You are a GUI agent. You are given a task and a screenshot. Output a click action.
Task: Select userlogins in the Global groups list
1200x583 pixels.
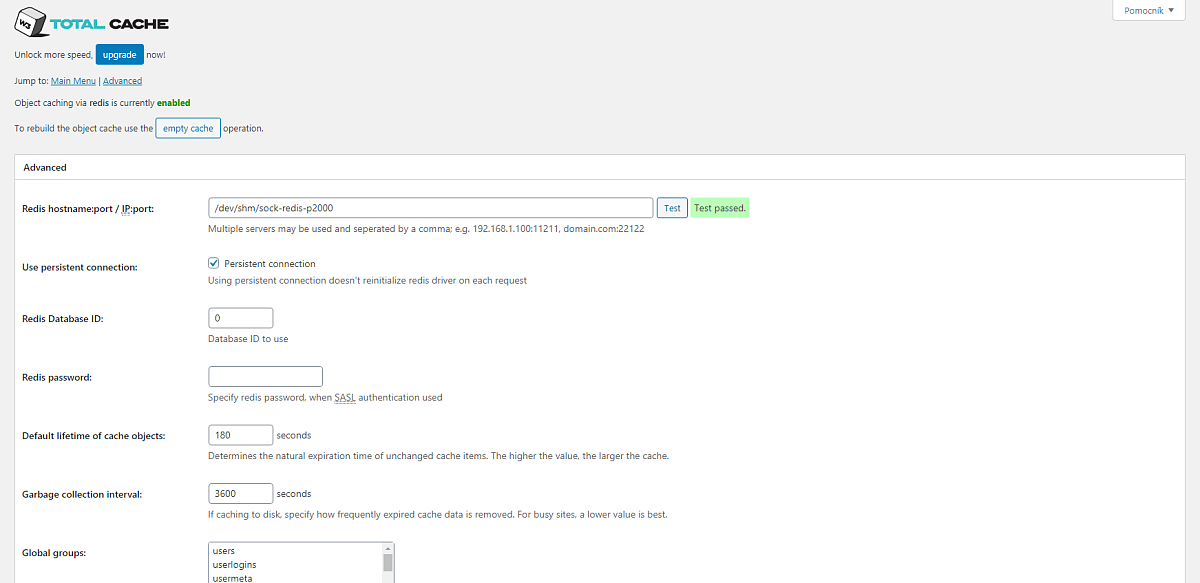pyautogui.click(x=233, y=564)
